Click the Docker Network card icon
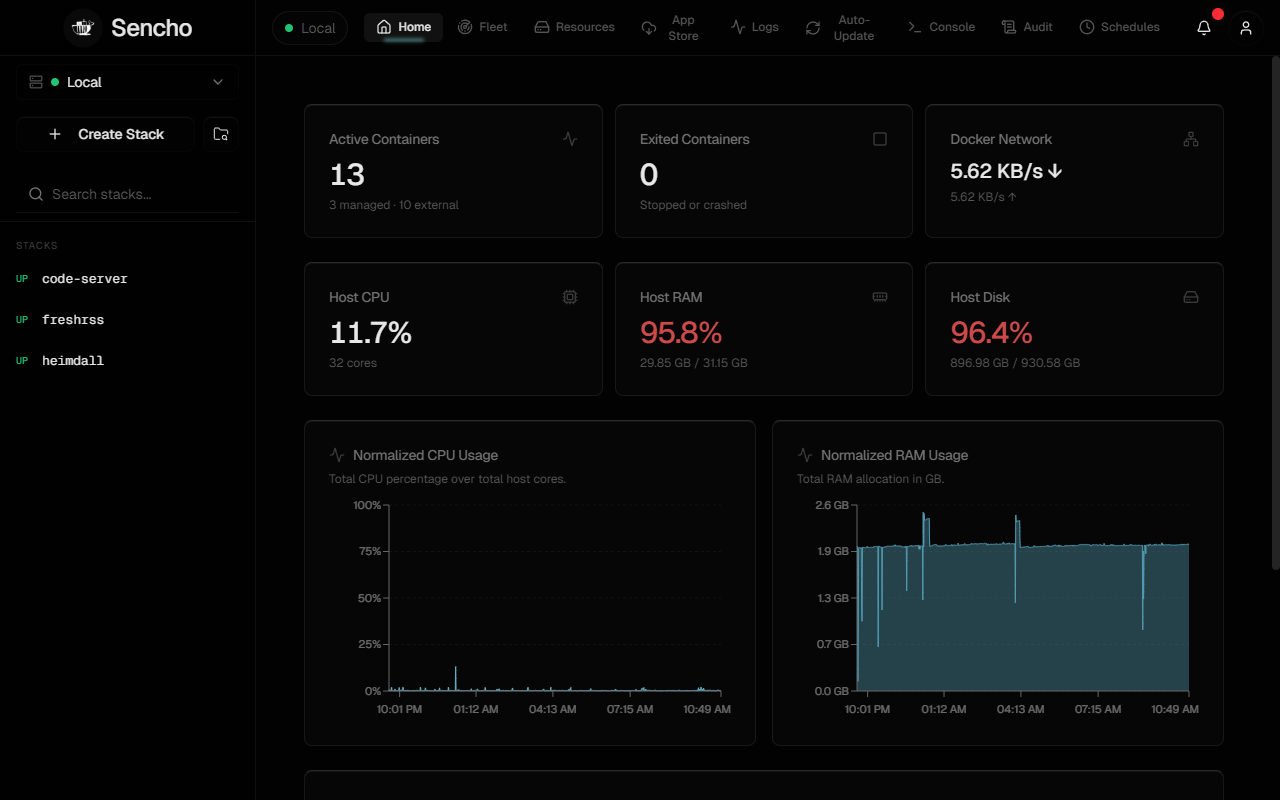The height and width of the screenshot is (800, 1280). [1190, 140]
